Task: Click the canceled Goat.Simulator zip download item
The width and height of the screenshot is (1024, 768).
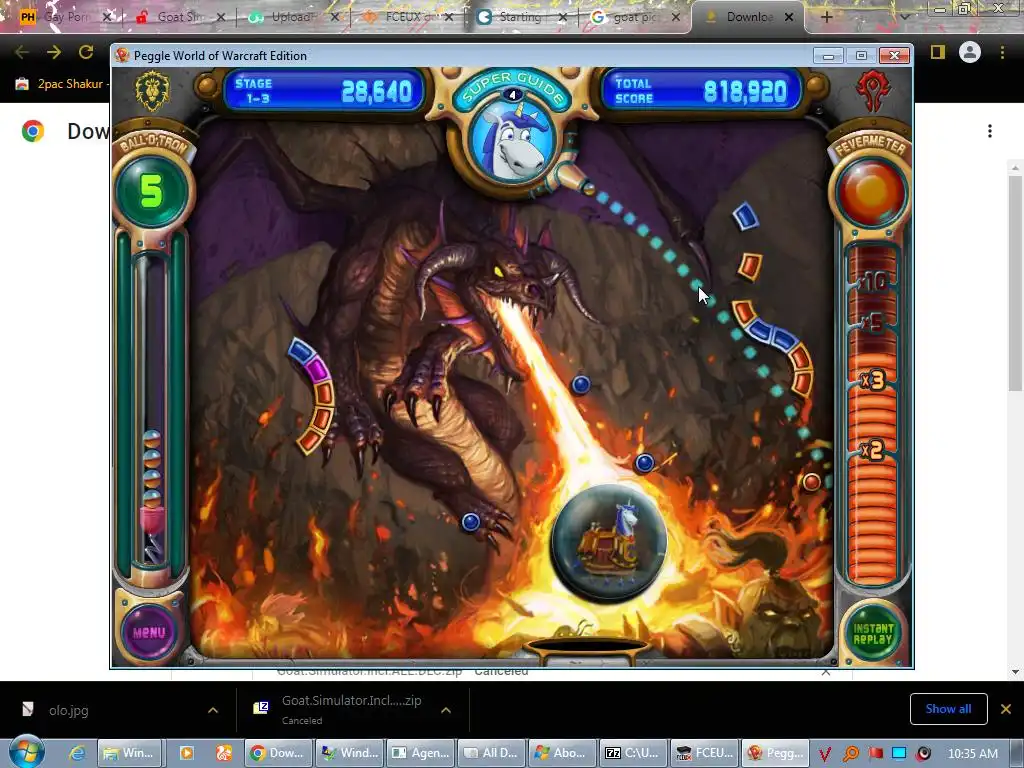Action: (351, 709)
